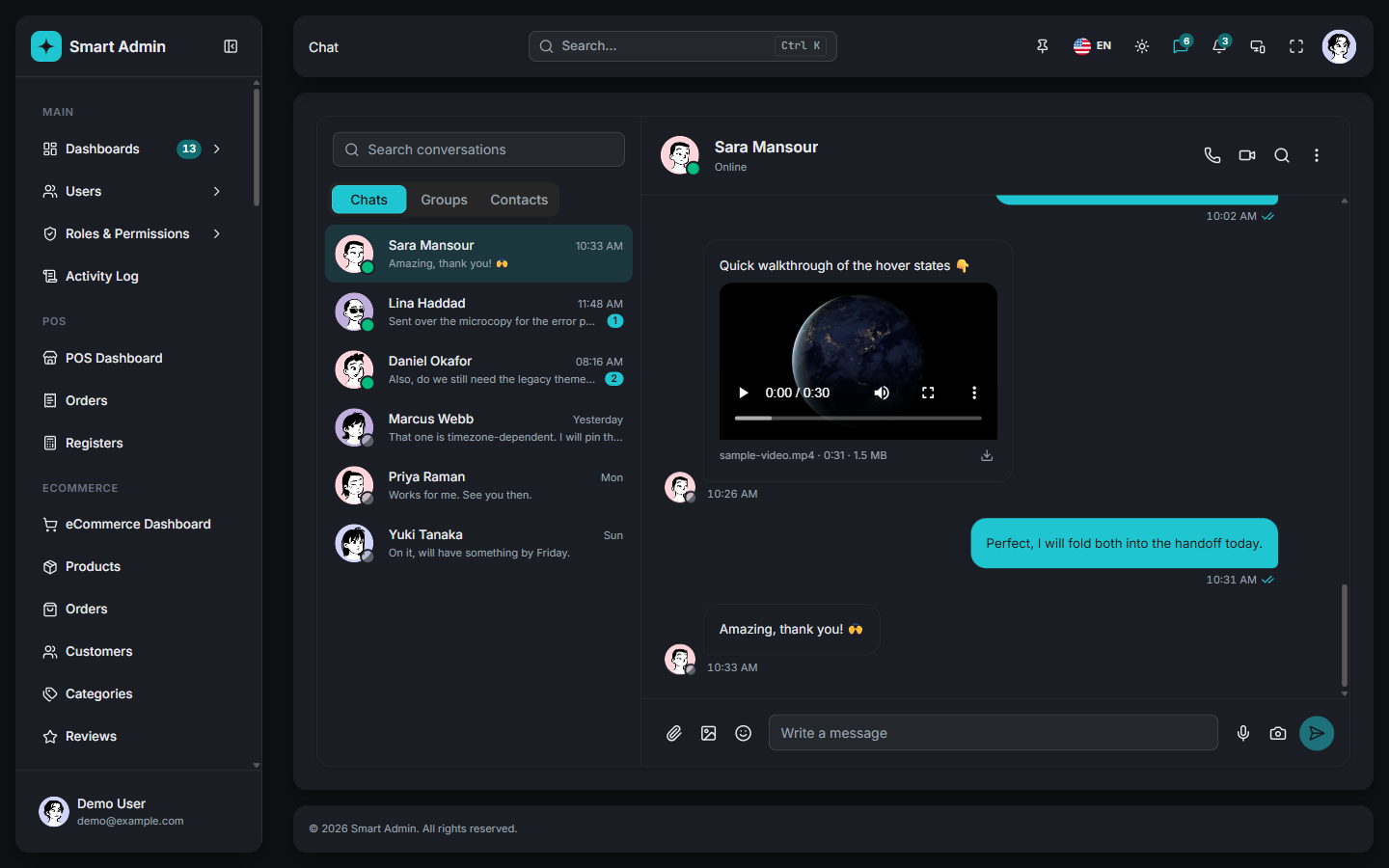This screenshot has height=868, width=1389.
Task: Record a voice message with microphone icon
Action: [1243, 733]
